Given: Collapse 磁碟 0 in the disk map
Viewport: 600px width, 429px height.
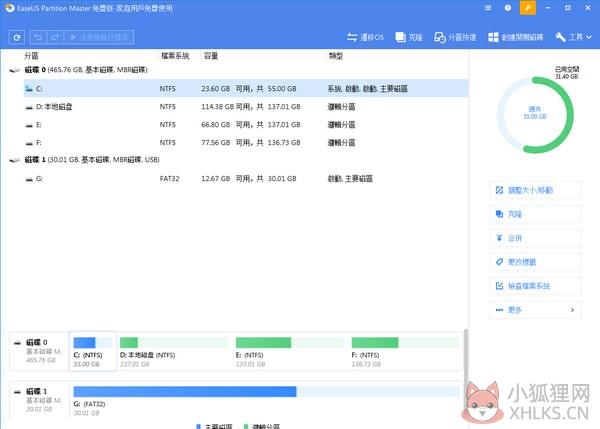Looking at the screenshot, I should point(17,343).
